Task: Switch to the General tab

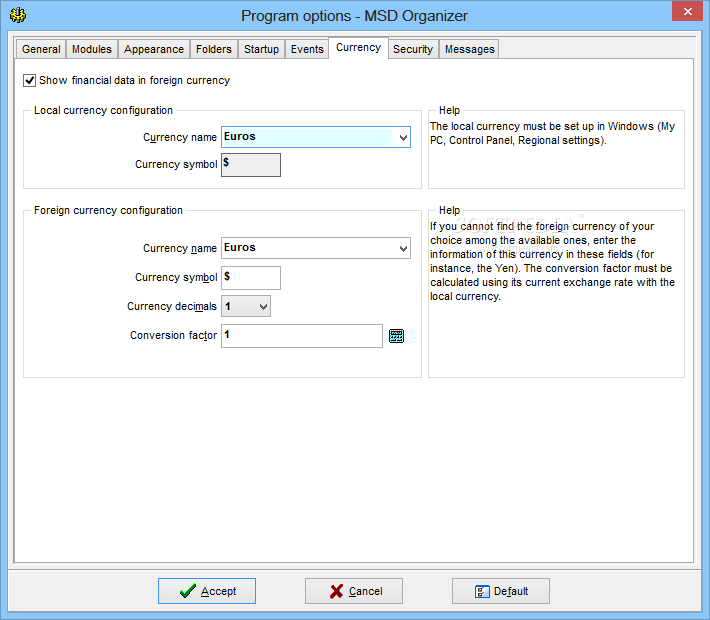Action: (x=41, y=49)
